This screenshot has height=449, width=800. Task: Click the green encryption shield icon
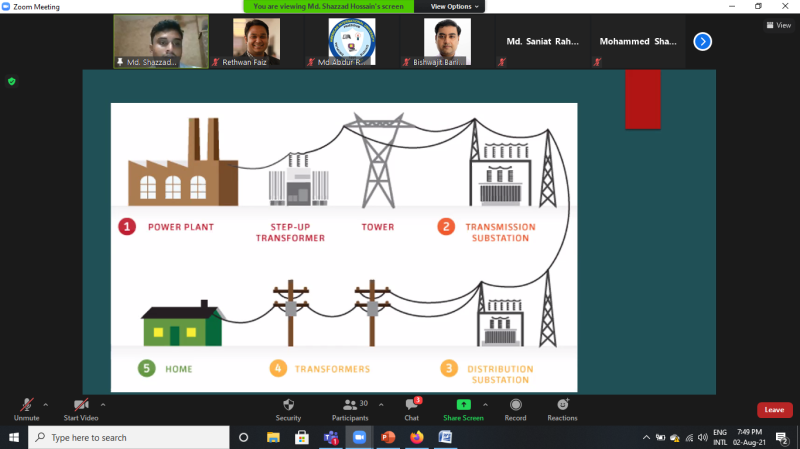(x=12, y=81)
